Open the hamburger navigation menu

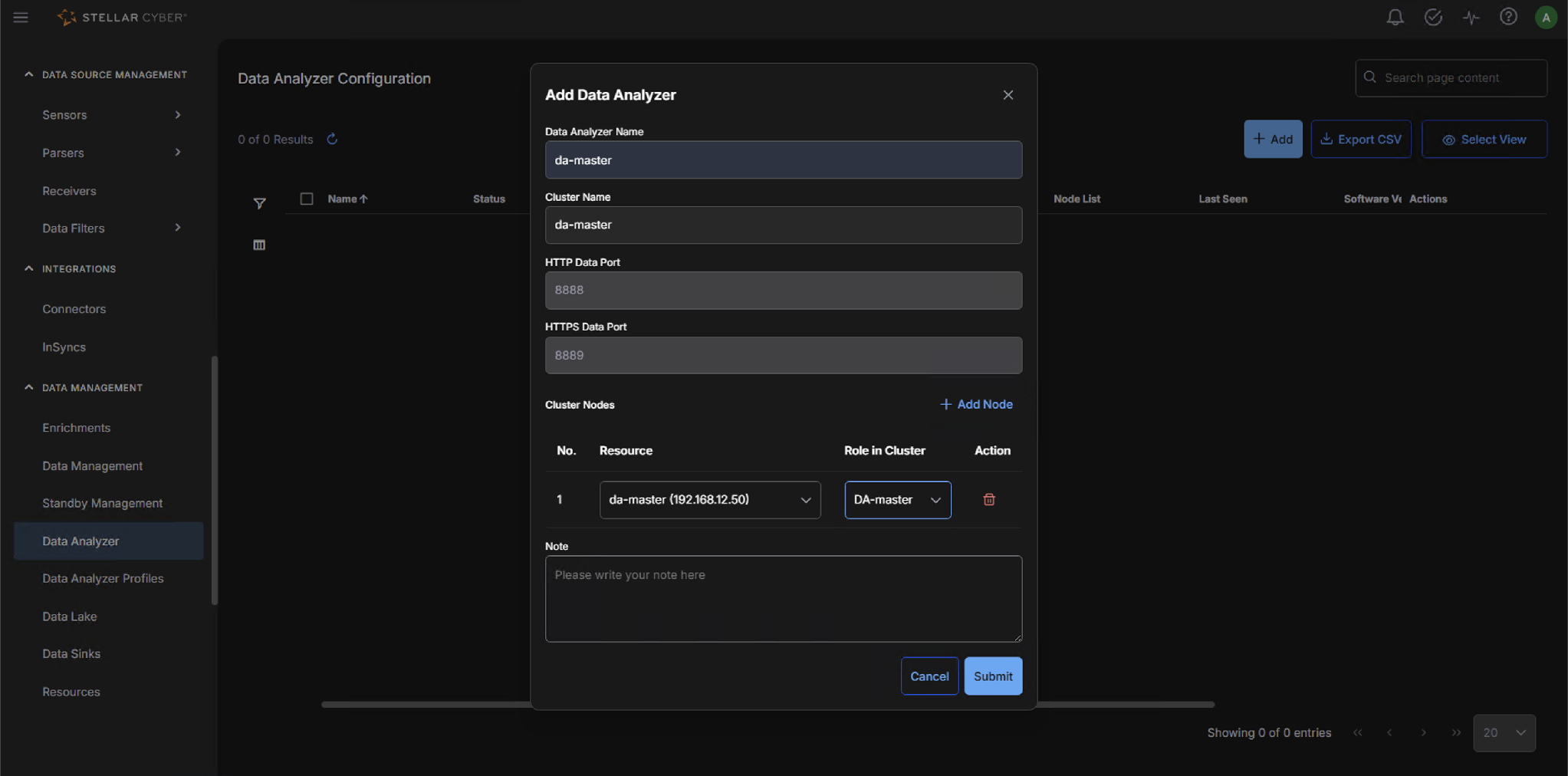[21, 17]
